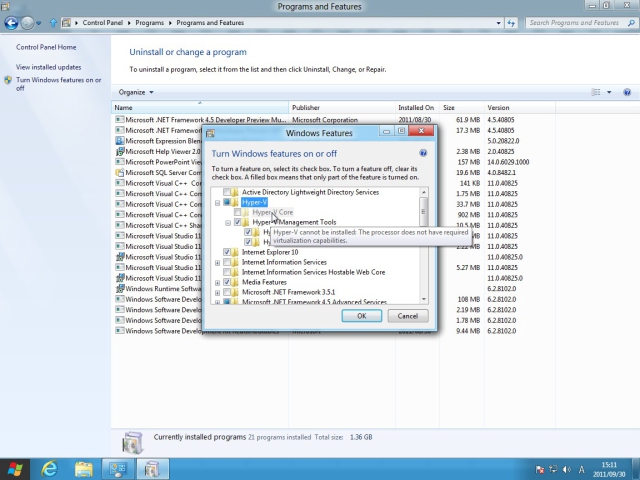
Task: Click volume speaker tray icon
Action: [x=567, y=470]
